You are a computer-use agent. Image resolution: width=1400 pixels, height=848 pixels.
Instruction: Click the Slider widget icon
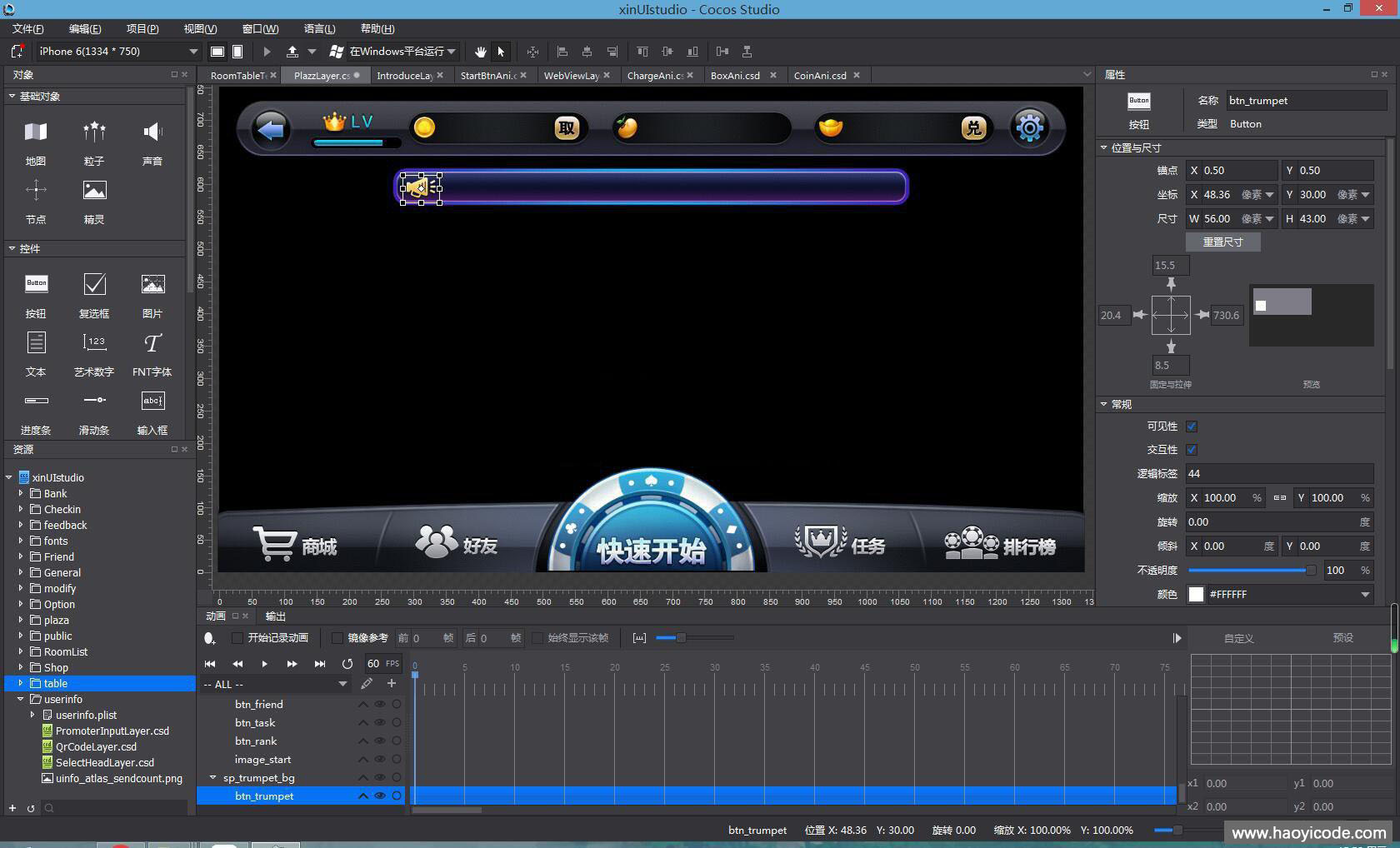pyautogui.click(x=94, y=401)
